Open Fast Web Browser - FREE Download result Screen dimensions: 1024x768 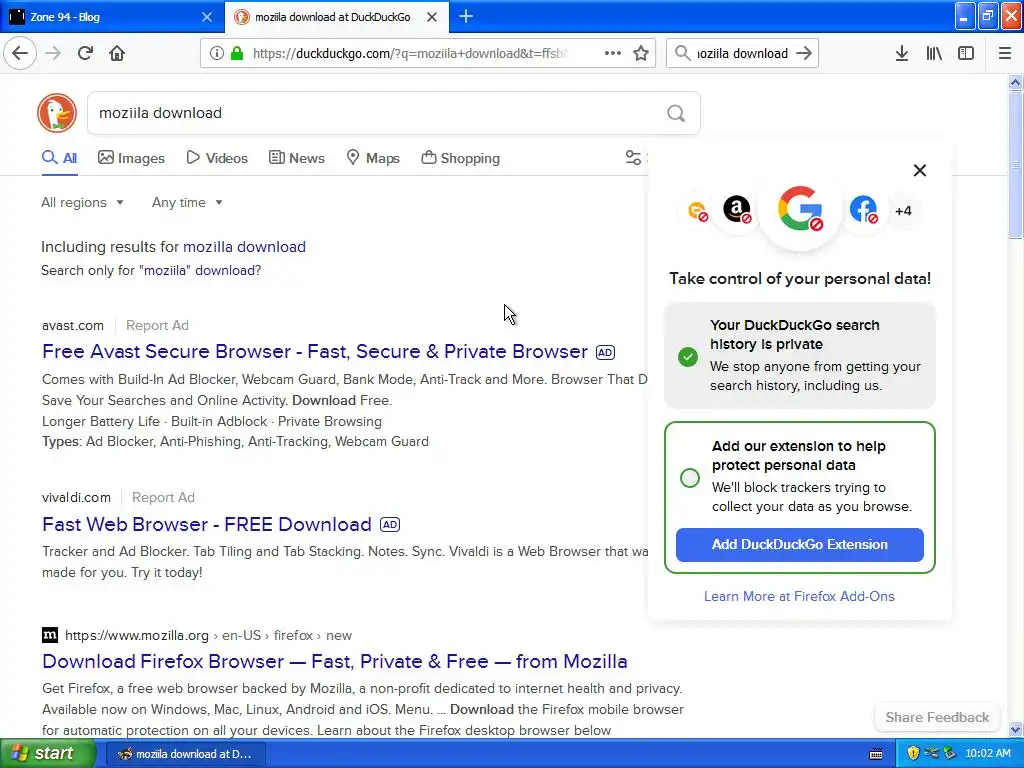click(x=206, y=524)
